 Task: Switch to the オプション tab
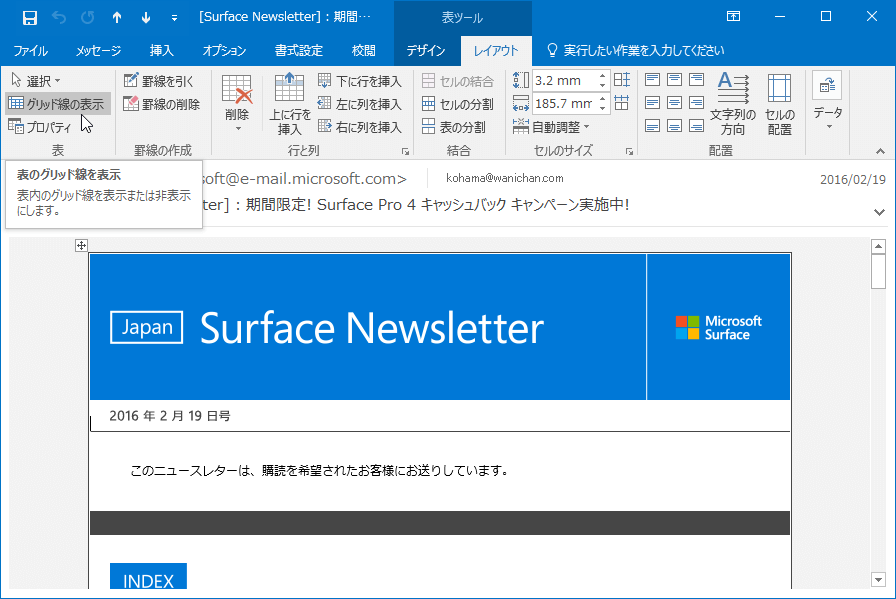coord(224,51)
